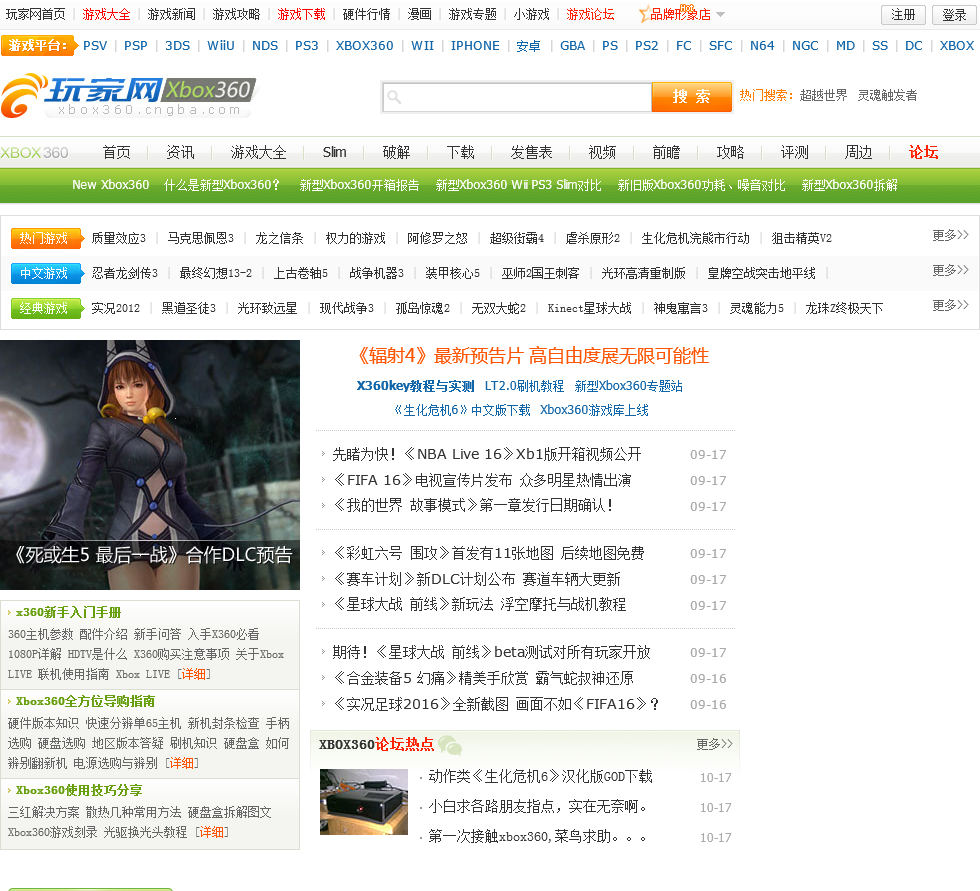Viewport: 980px width, 891px height.
Task: Open the X360key教程与实测 link
Action: pos(415,386)
